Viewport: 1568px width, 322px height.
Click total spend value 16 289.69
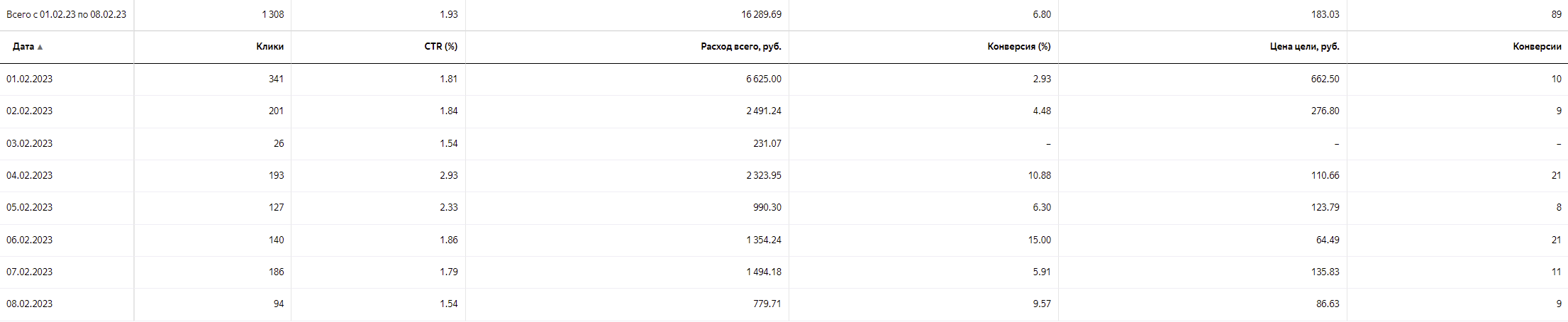click(x=761, y=14)
